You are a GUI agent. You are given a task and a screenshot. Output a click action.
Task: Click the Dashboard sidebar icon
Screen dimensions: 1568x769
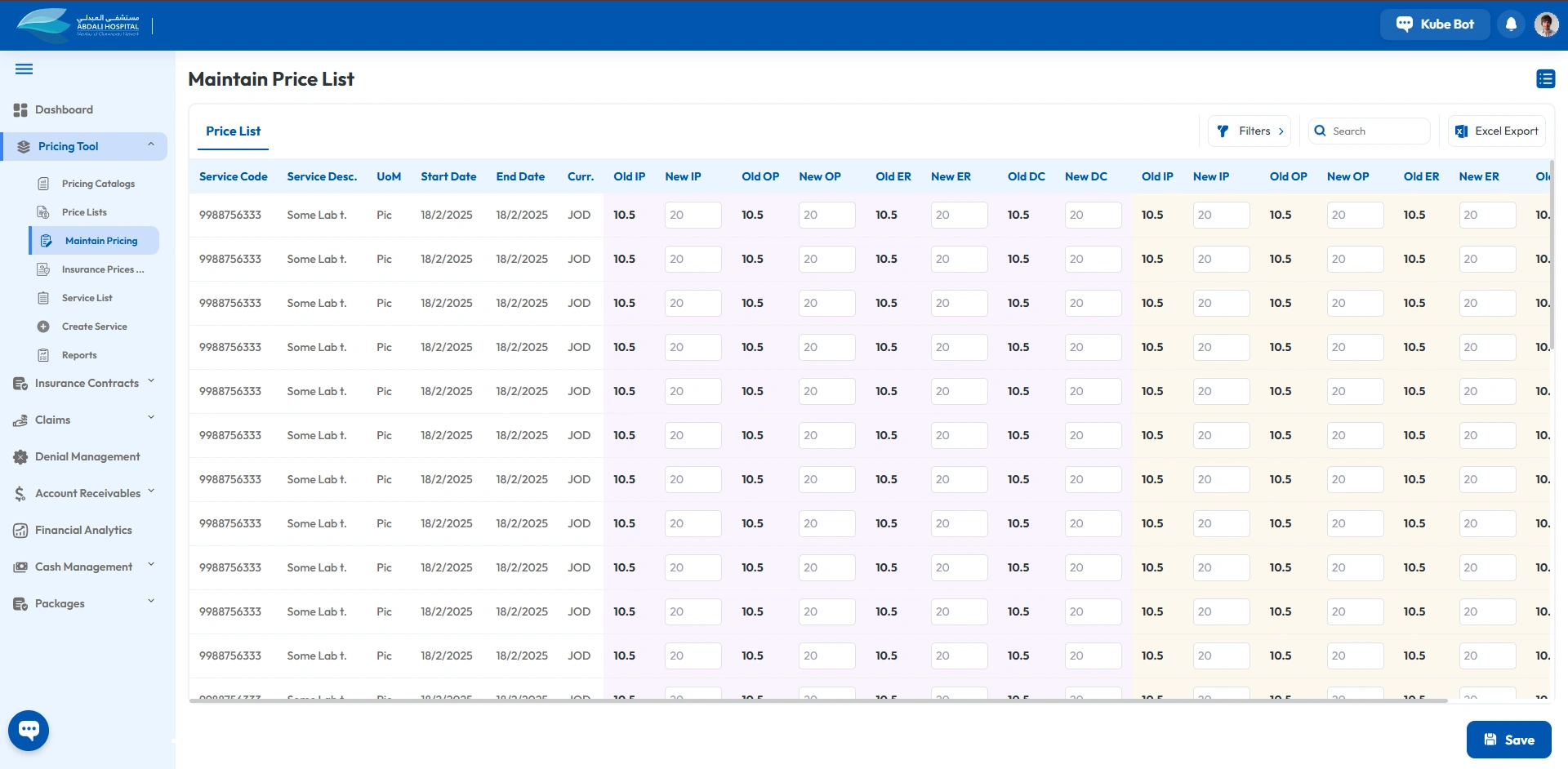20,110
